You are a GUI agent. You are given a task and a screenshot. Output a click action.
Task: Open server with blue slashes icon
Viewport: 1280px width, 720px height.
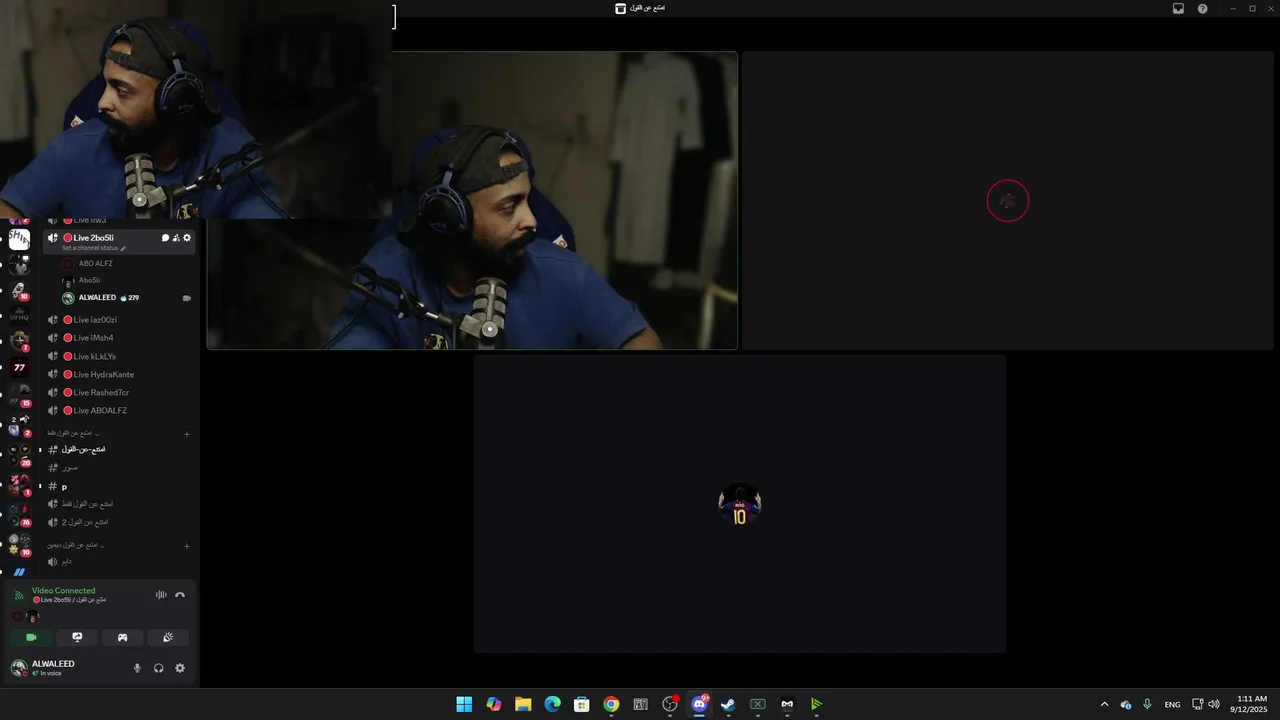point(19,572)
